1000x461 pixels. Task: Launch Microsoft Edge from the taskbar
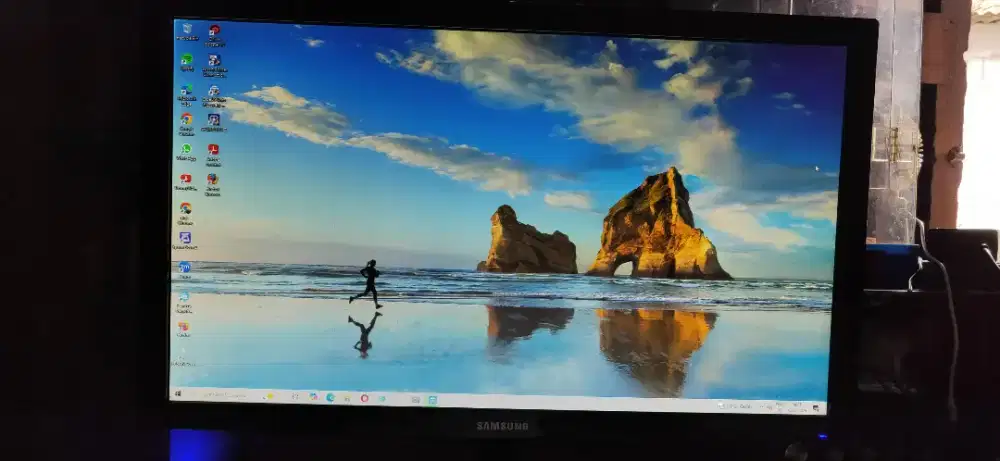coord(330,397)
